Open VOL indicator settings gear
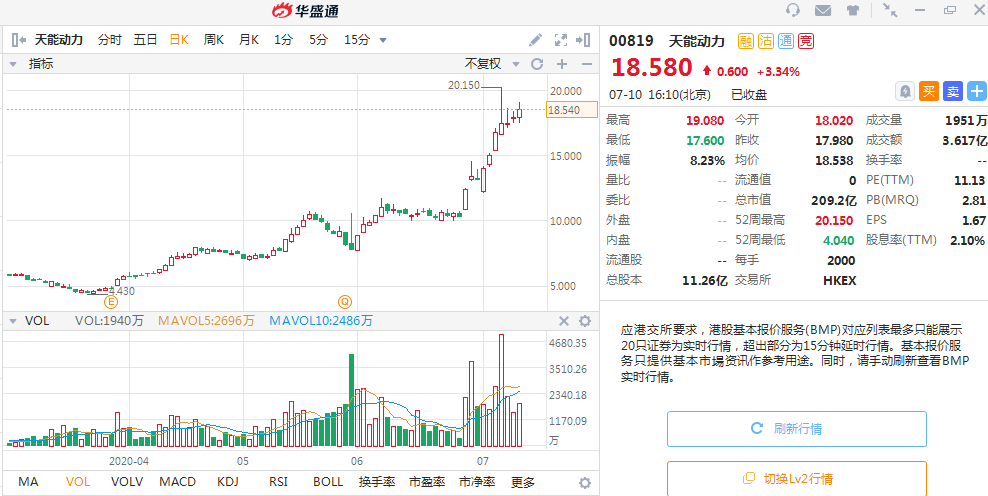 pyautogui.click(x=585, y=321)
